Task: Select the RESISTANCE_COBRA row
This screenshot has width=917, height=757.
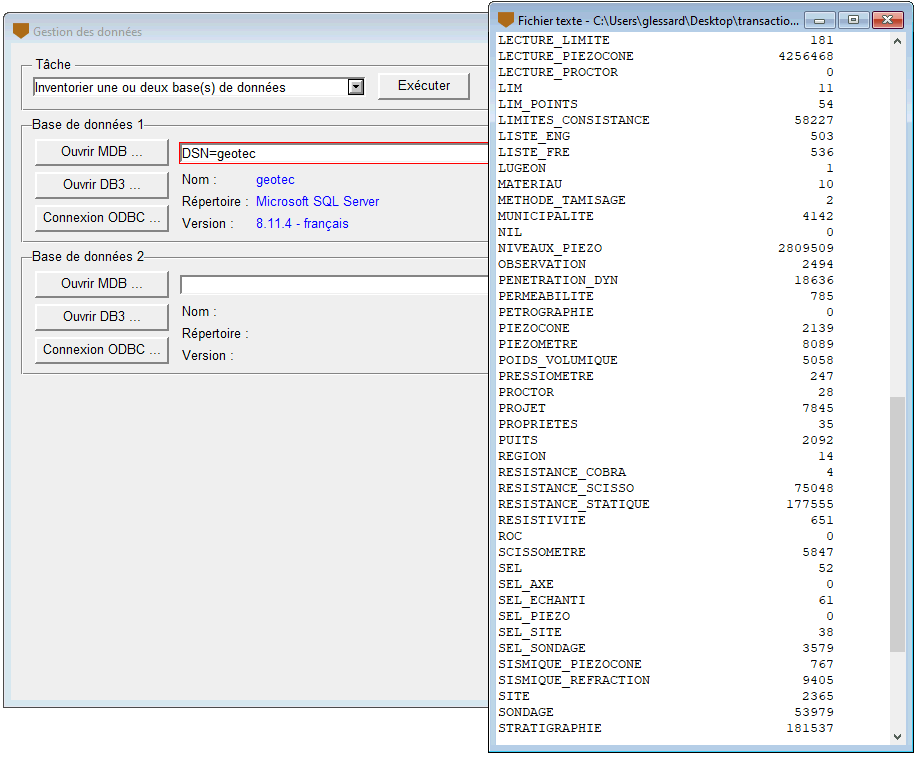Action: (666, 472)
